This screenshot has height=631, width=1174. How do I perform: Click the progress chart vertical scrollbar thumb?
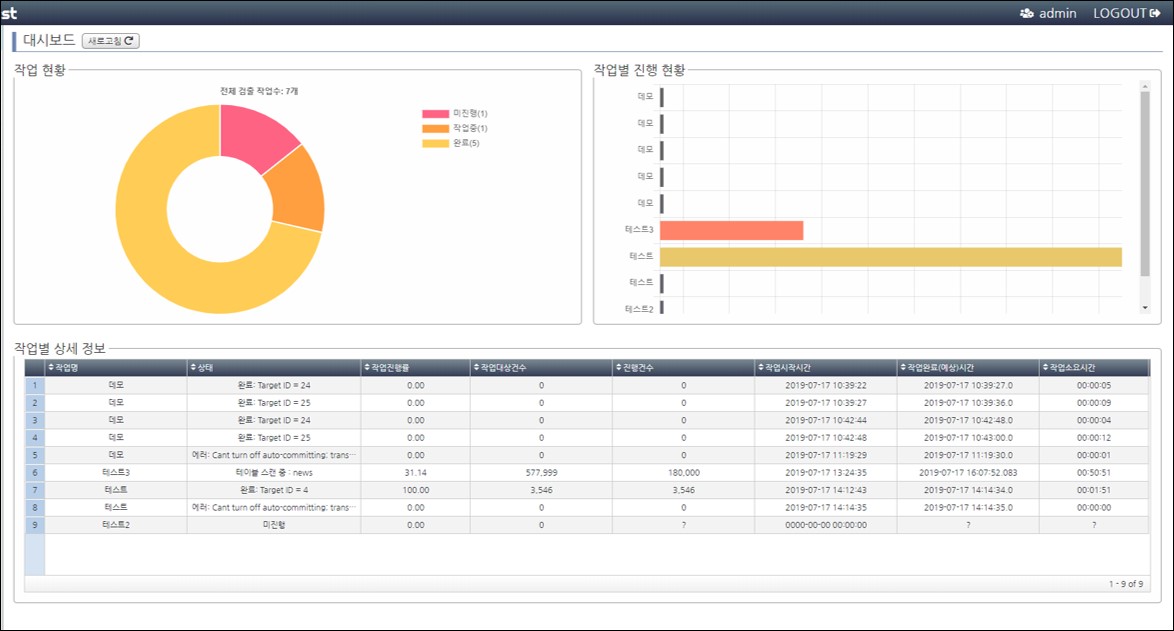1145,184
